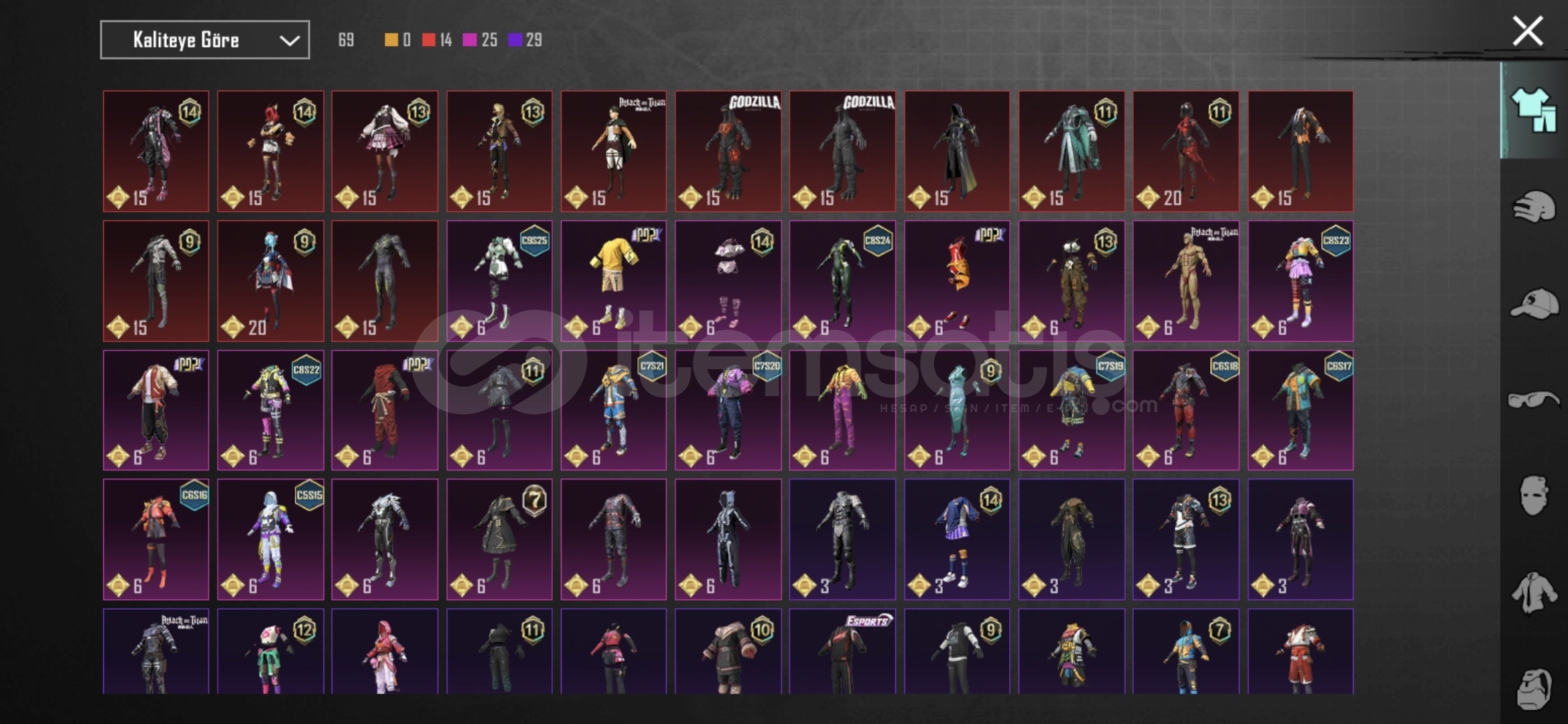Viewport: 1568px width, 724px height.
Task: Select the C6S16 orange outfit thumbnail
Action: [156, 539]
